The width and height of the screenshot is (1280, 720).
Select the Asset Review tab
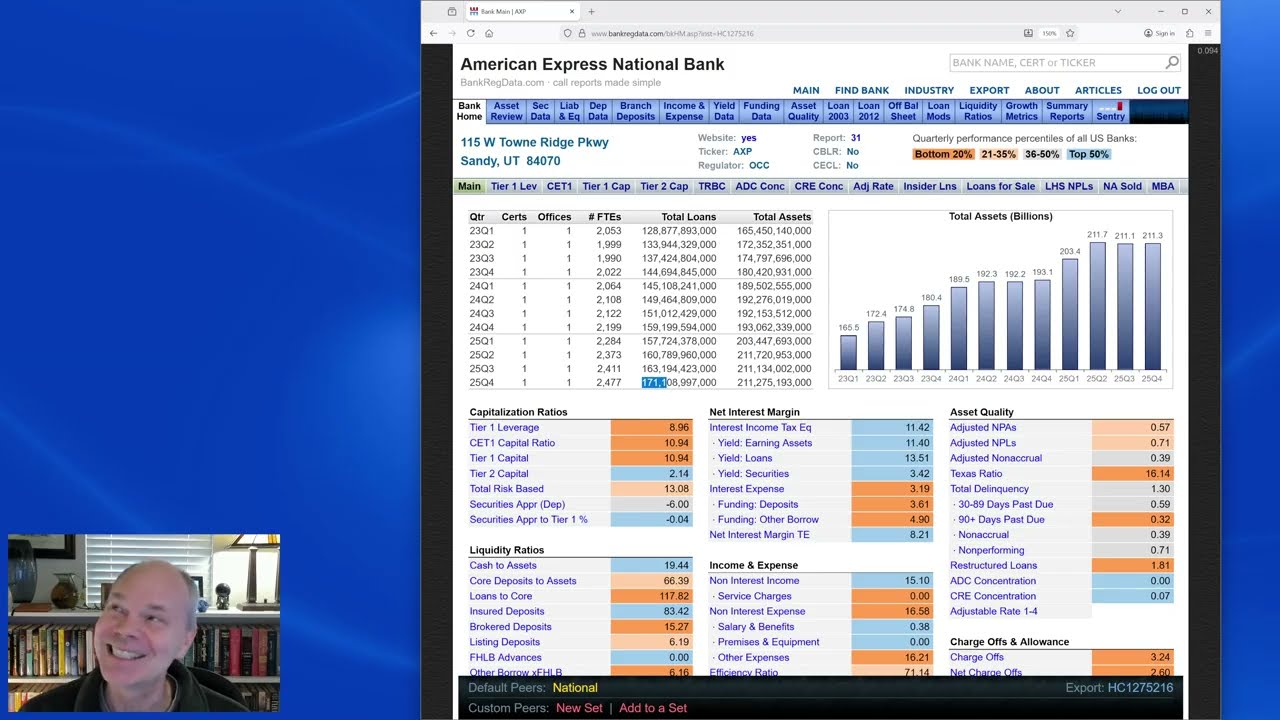(x=506, y=111)
